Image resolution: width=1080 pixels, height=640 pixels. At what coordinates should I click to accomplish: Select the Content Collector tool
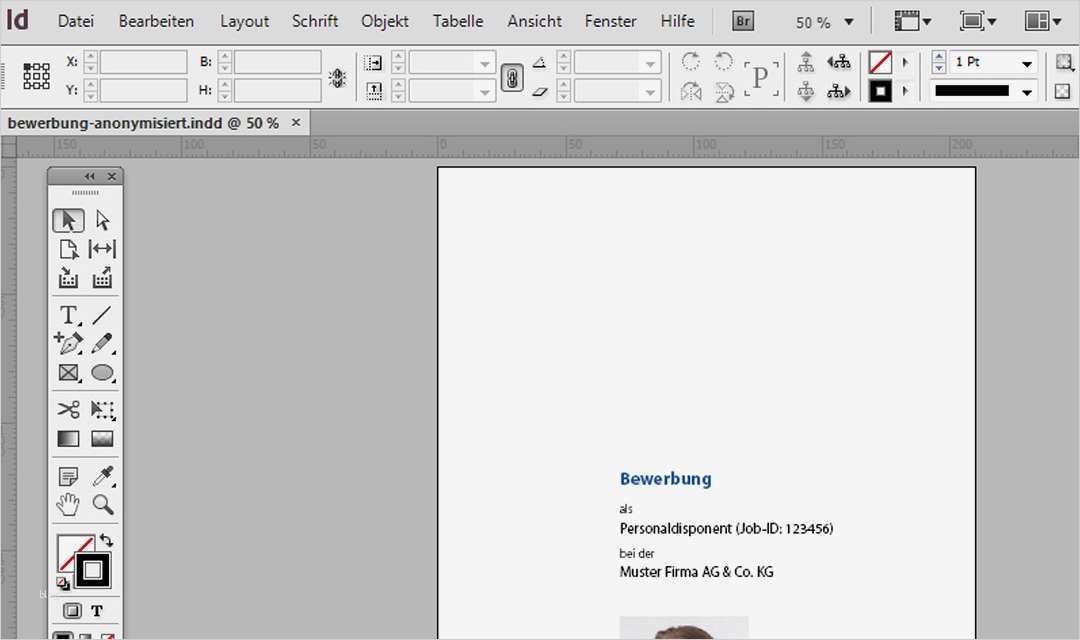tap(68, 278)
